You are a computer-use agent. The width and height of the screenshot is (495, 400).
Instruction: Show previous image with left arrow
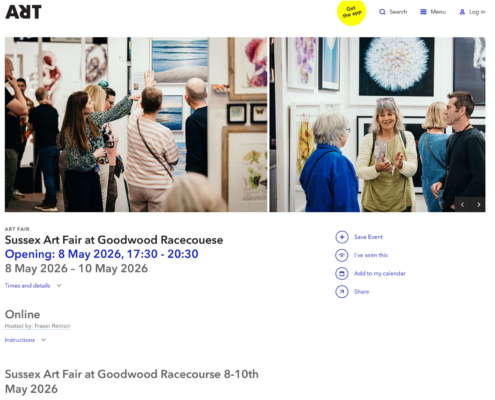pyautogui.click(x=462, y=204)
